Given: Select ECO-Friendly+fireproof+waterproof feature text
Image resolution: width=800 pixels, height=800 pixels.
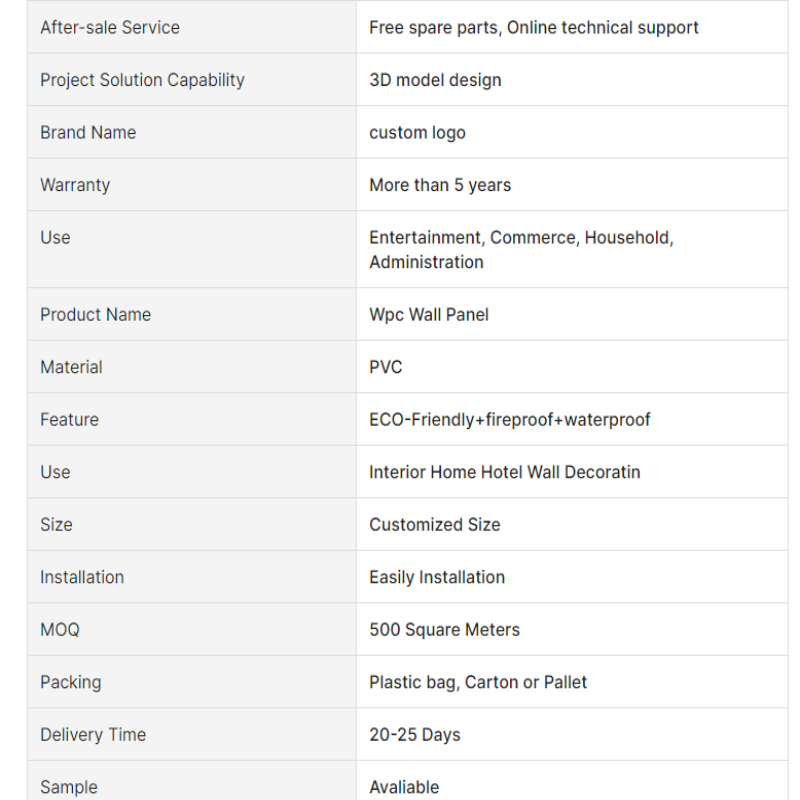Looking at the screenshot, I should coord(510,420).
